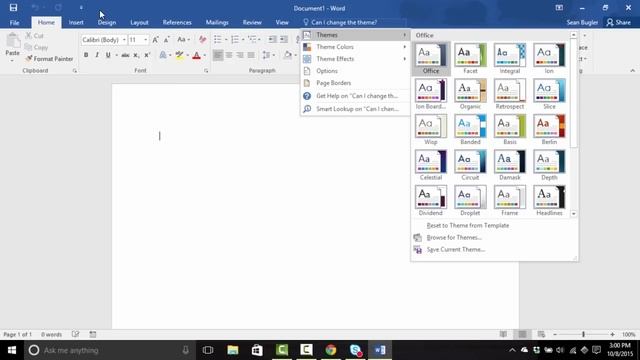Click Browse for Themes
The image size is (640, 360).
(x=454, y=237)
